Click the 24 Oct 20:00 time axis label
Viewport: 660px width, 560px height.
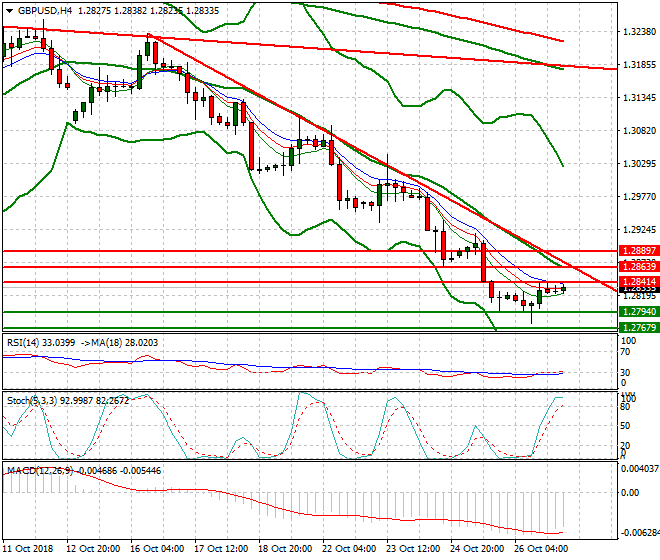[477, 549]
